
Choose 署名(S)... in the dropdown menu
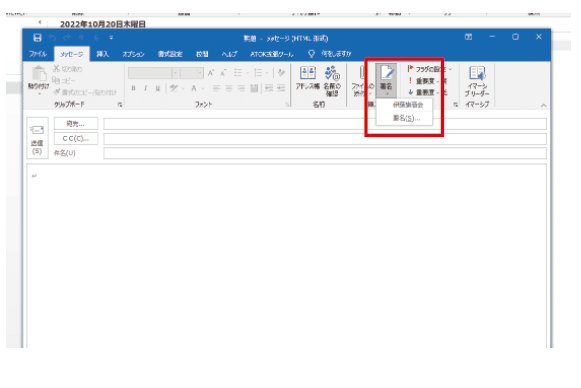405,118
